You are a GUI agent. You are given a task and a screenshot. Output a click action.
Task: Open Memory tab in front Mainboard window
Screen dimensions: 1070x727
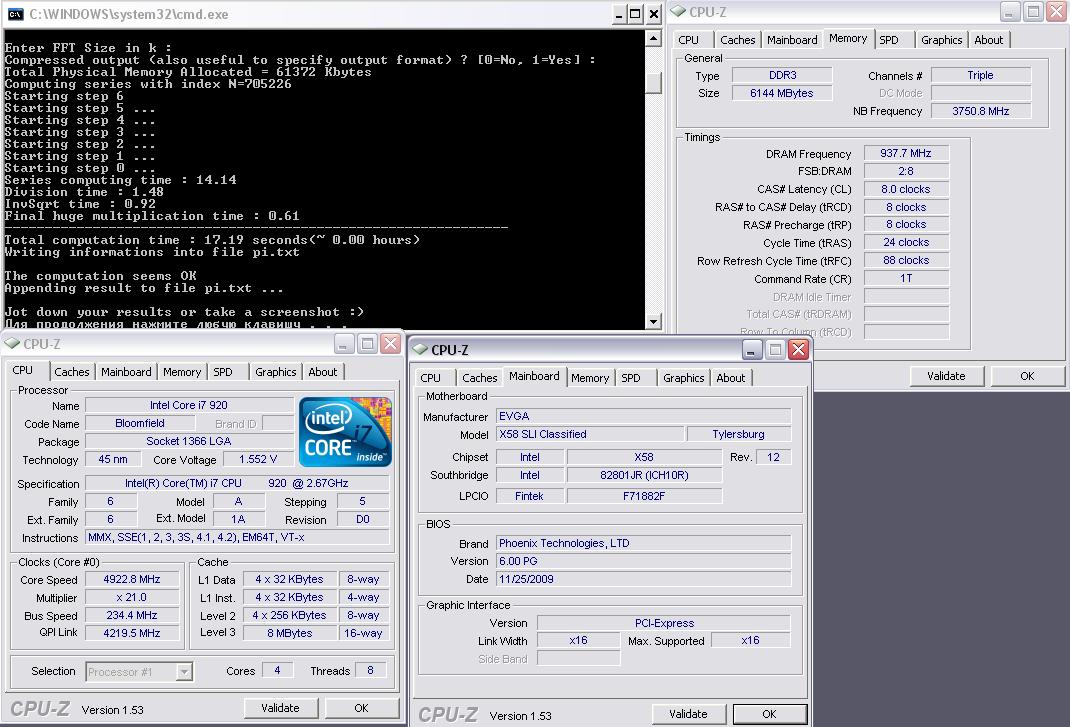590,378
